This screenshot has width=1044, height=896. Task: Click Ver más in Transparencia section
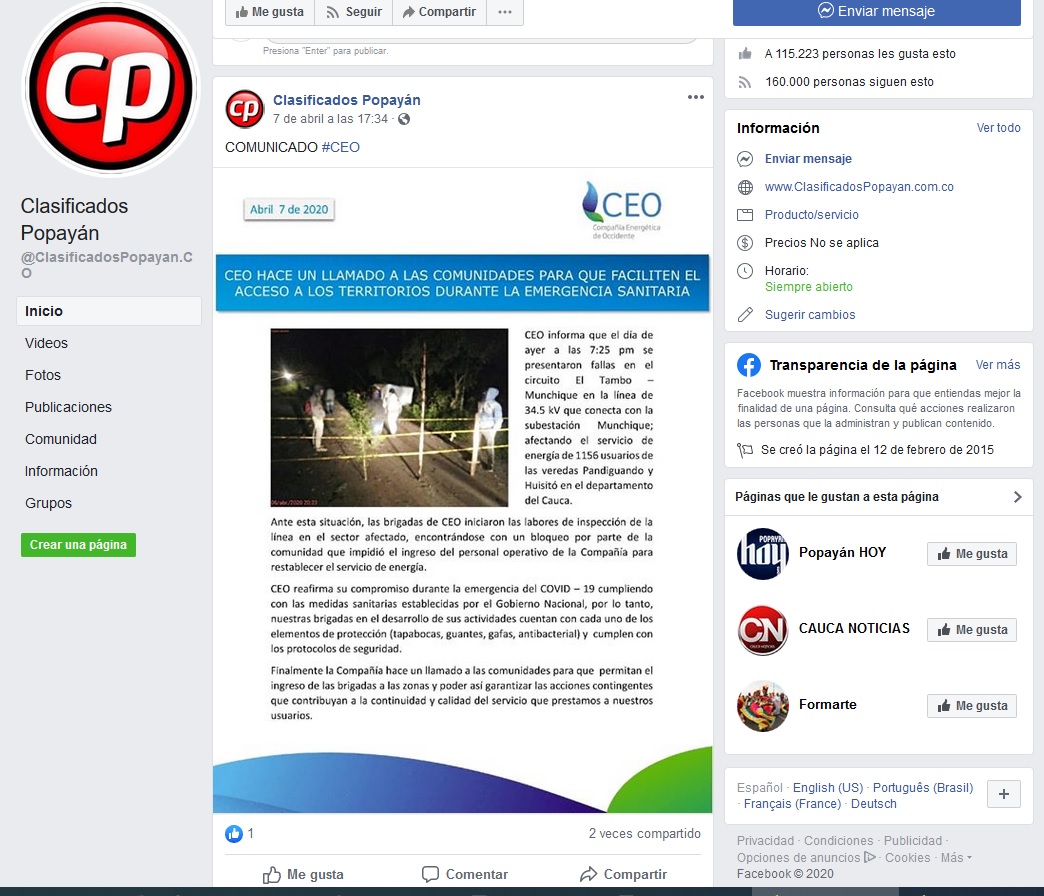click(997, 365)
